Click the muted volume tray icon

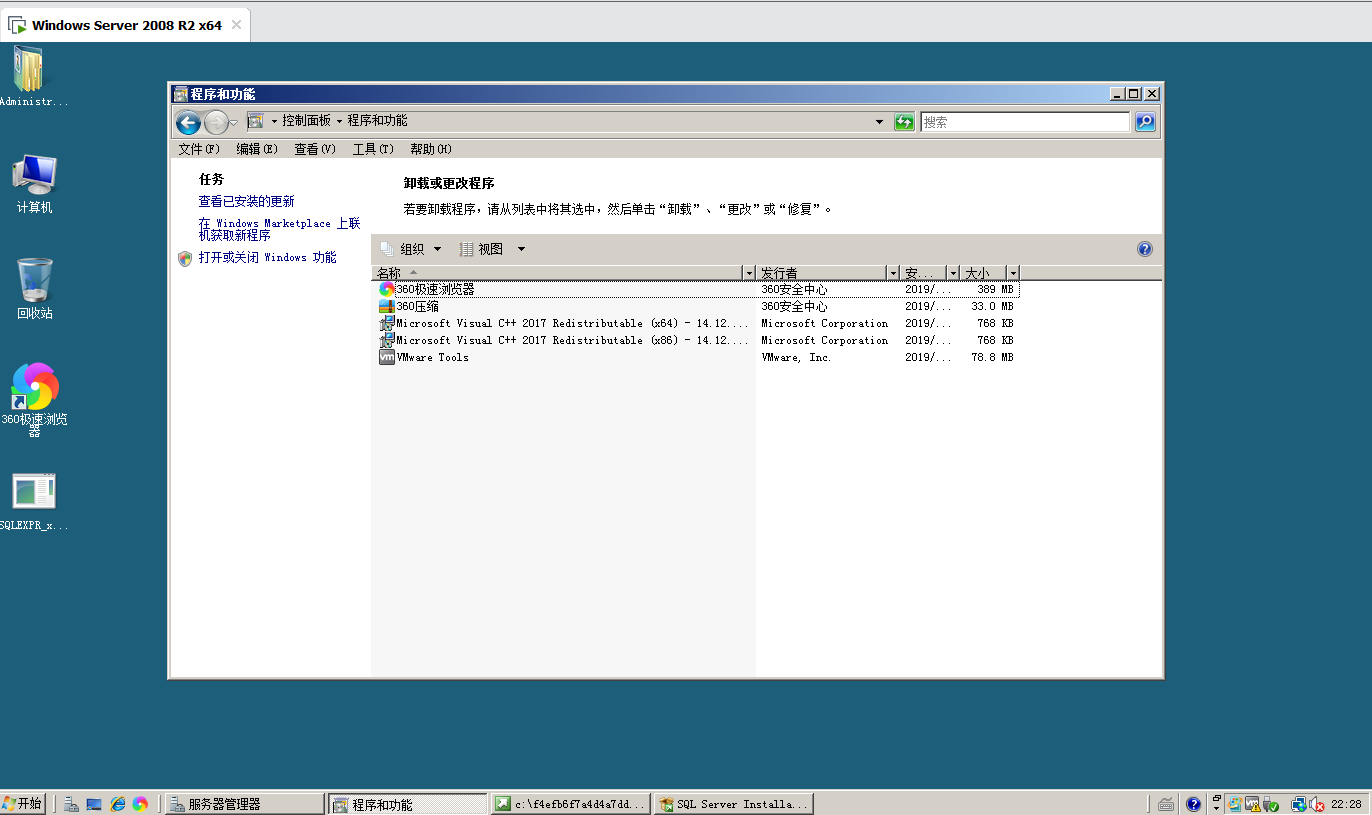1318,804
